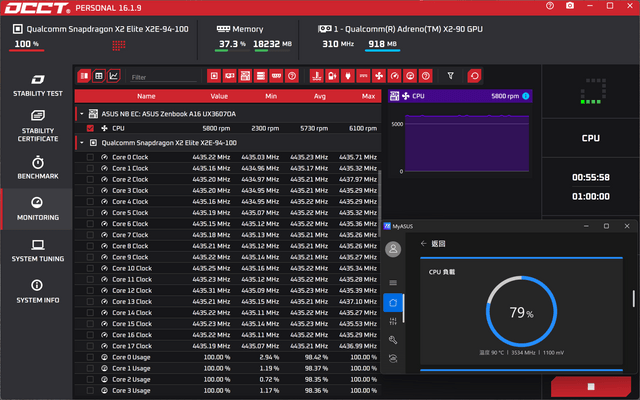The width and height of the screenshot is (640, 400).
Task: Toggle the CPU sensor source filter
Action: tap(214, 76)
